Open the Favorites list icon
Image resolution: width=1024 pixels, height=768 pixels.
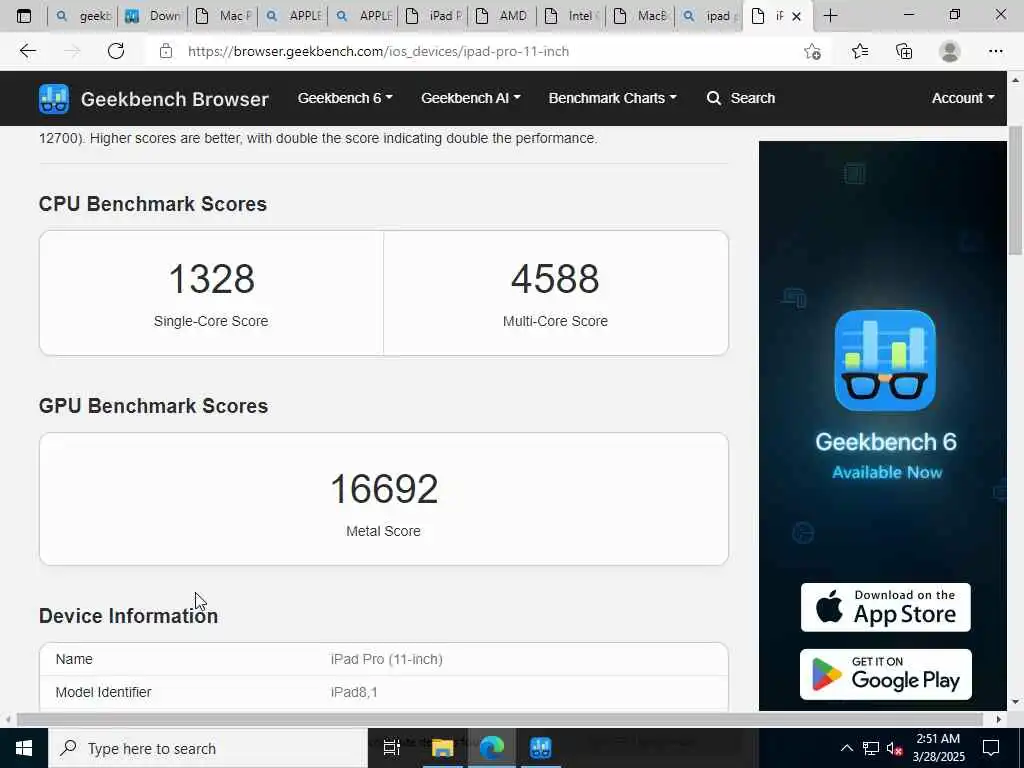tap(860, 51)
